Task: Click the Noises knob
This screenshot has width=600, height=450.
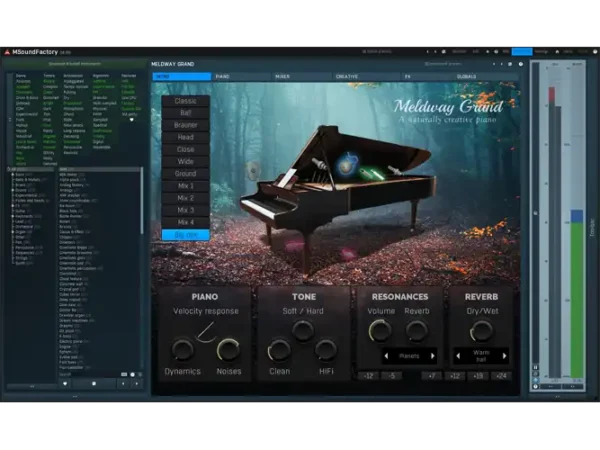Action: coord(228,350)
